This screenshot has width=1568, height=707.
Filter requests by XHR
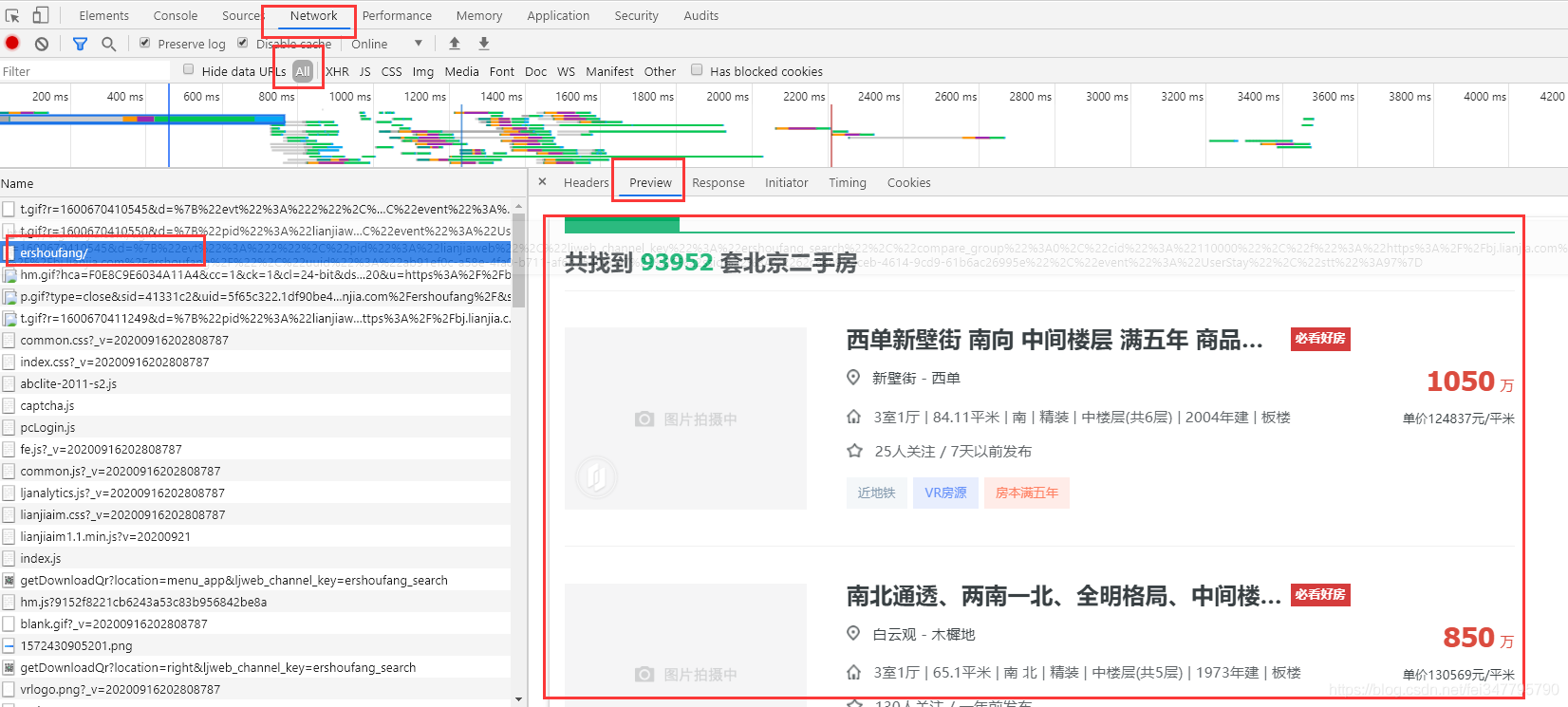click(x=337, y=71)
